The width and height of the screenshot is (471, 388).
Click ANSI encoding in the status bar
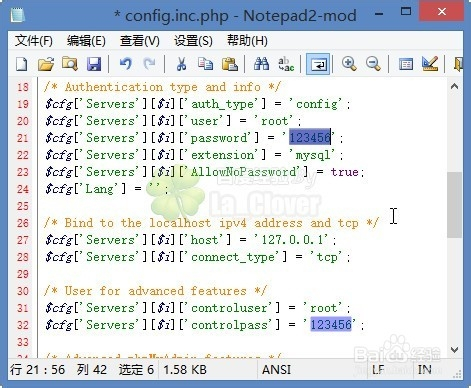(276, 370)
